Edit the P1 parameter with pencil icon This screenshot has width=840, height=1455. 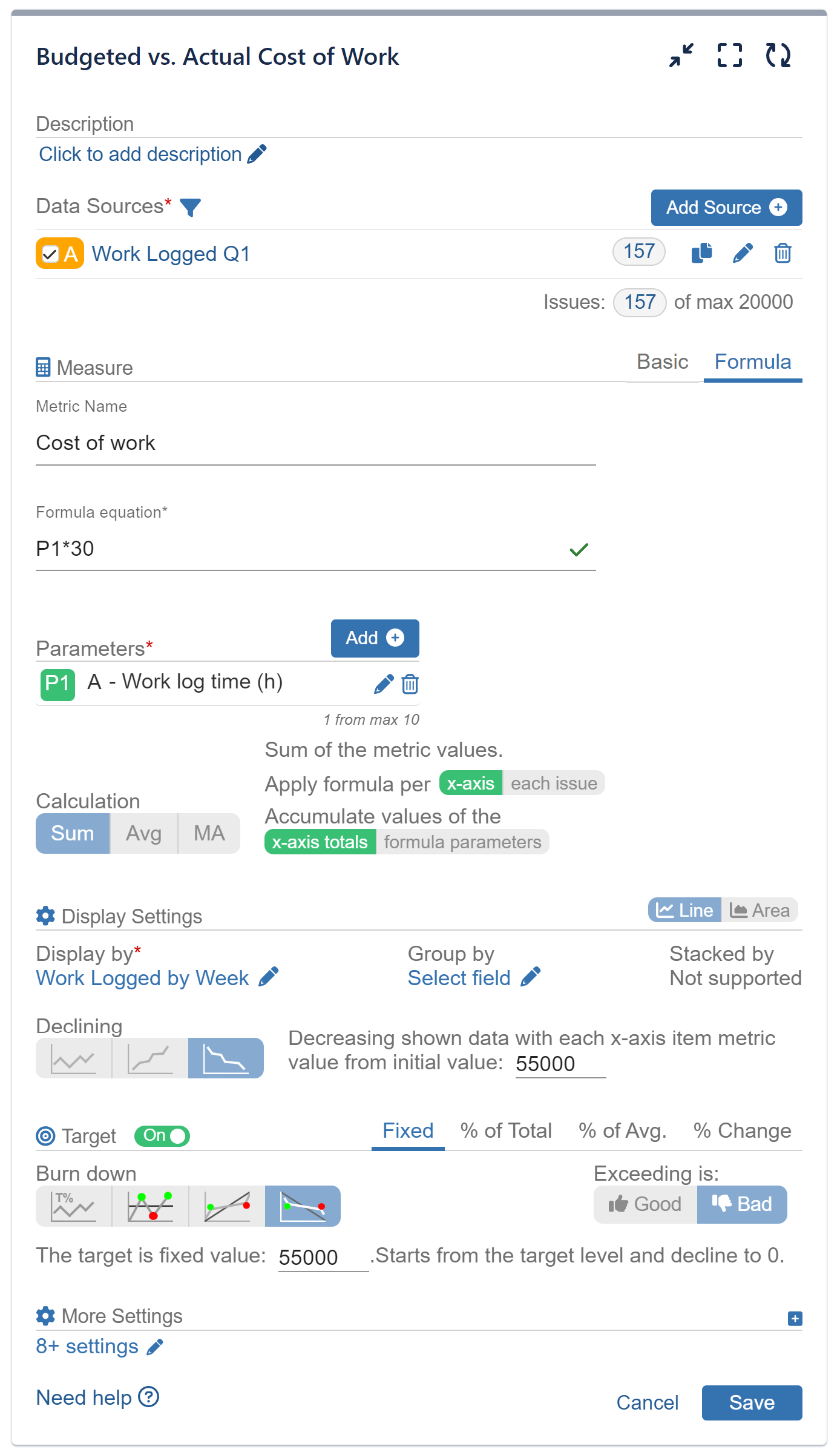(x=384, y=684)
